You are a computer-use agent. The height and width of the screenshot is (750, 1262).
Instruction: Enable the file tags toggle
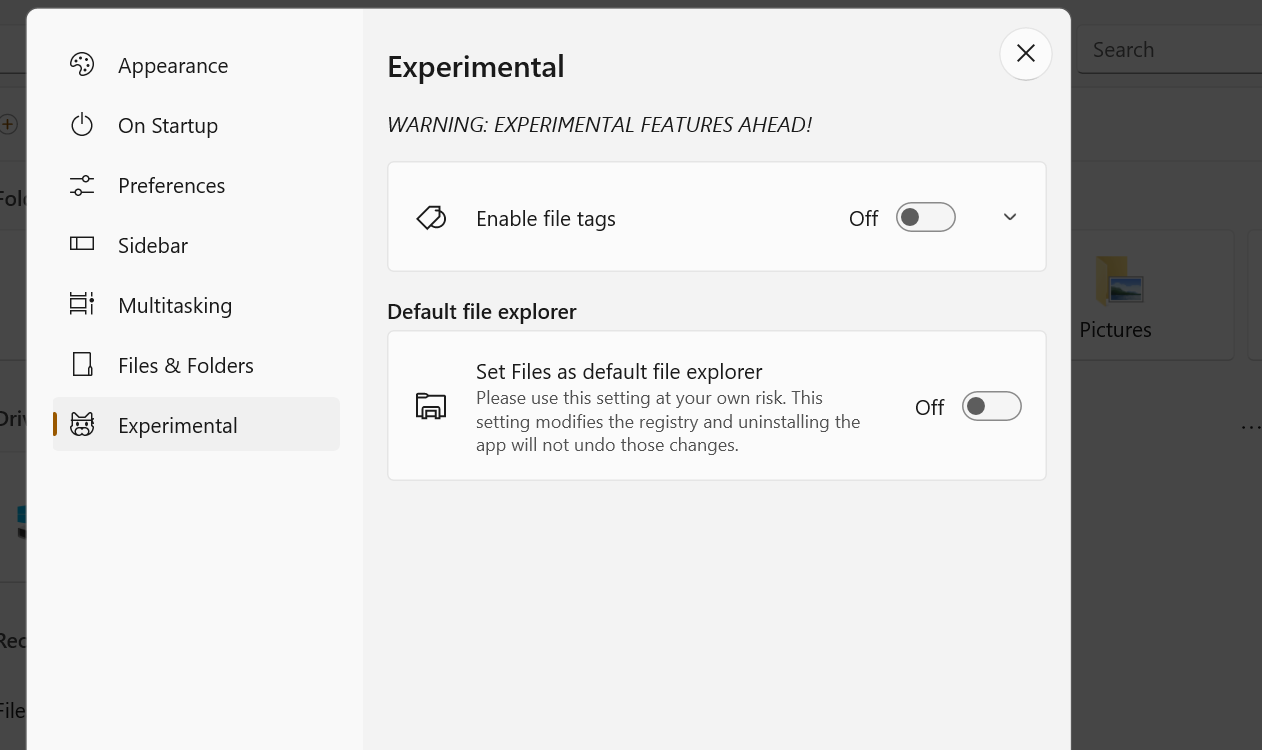tap(925, 217)
